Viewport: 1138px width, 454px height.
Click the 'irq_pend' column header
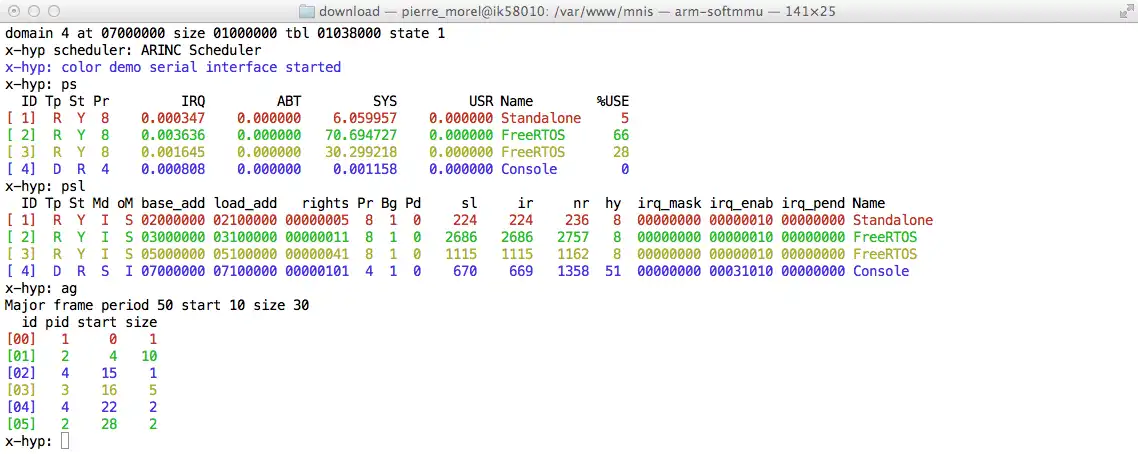coord(814,203)
